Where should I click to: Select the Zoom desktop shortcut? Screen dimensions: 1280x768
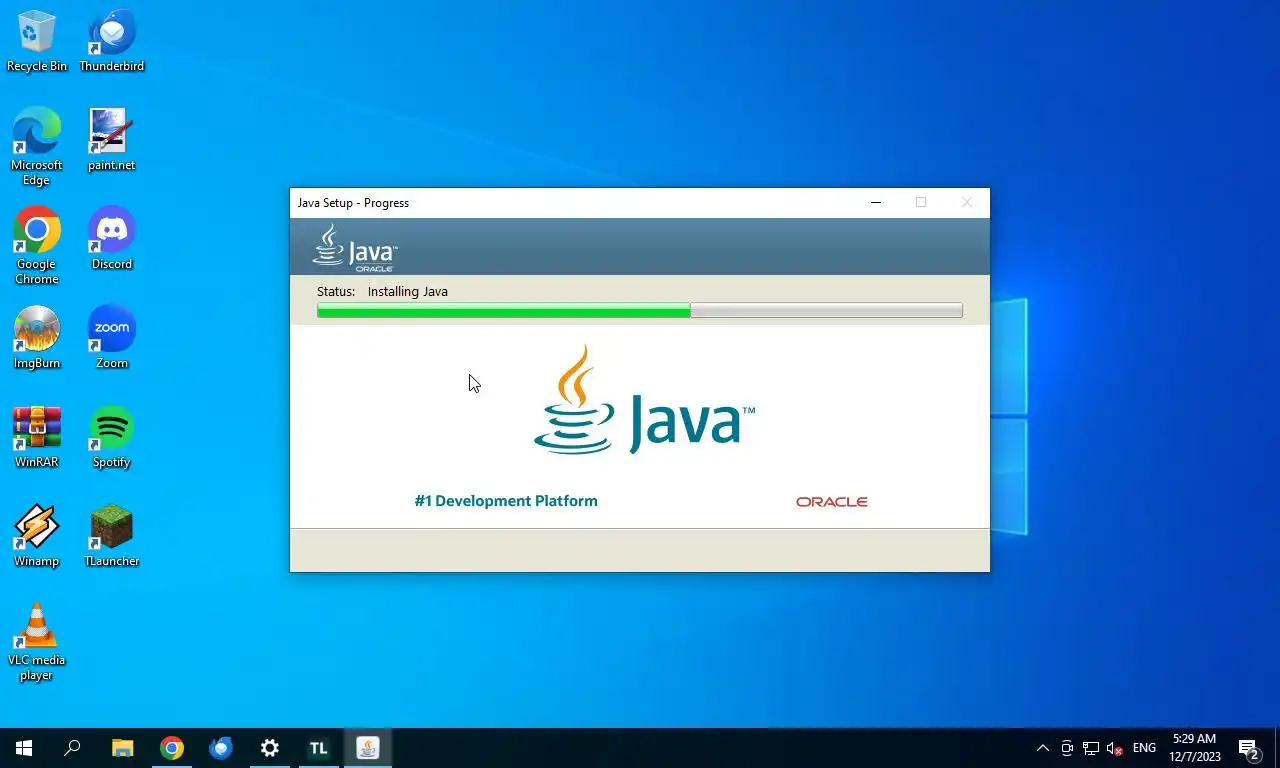(112, 338)
